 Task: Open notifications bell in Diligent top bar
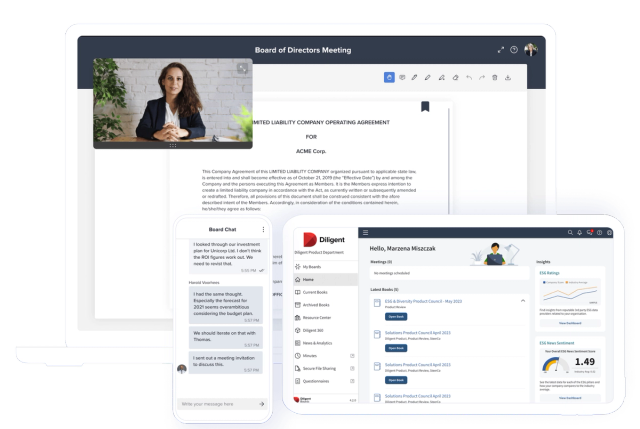coord(580,233)
